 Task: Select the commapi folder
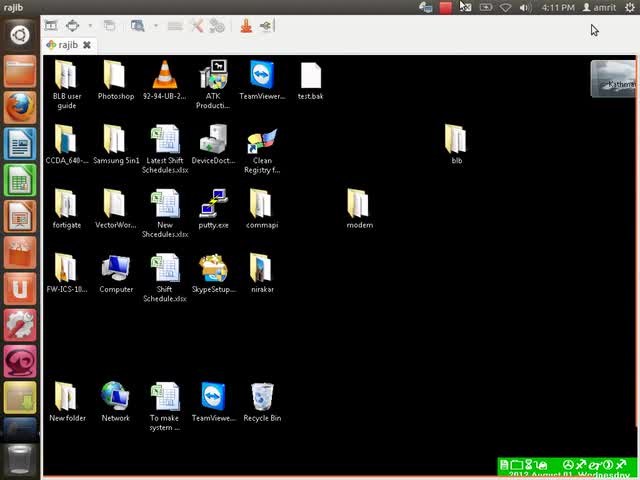[x=262, y=208]
